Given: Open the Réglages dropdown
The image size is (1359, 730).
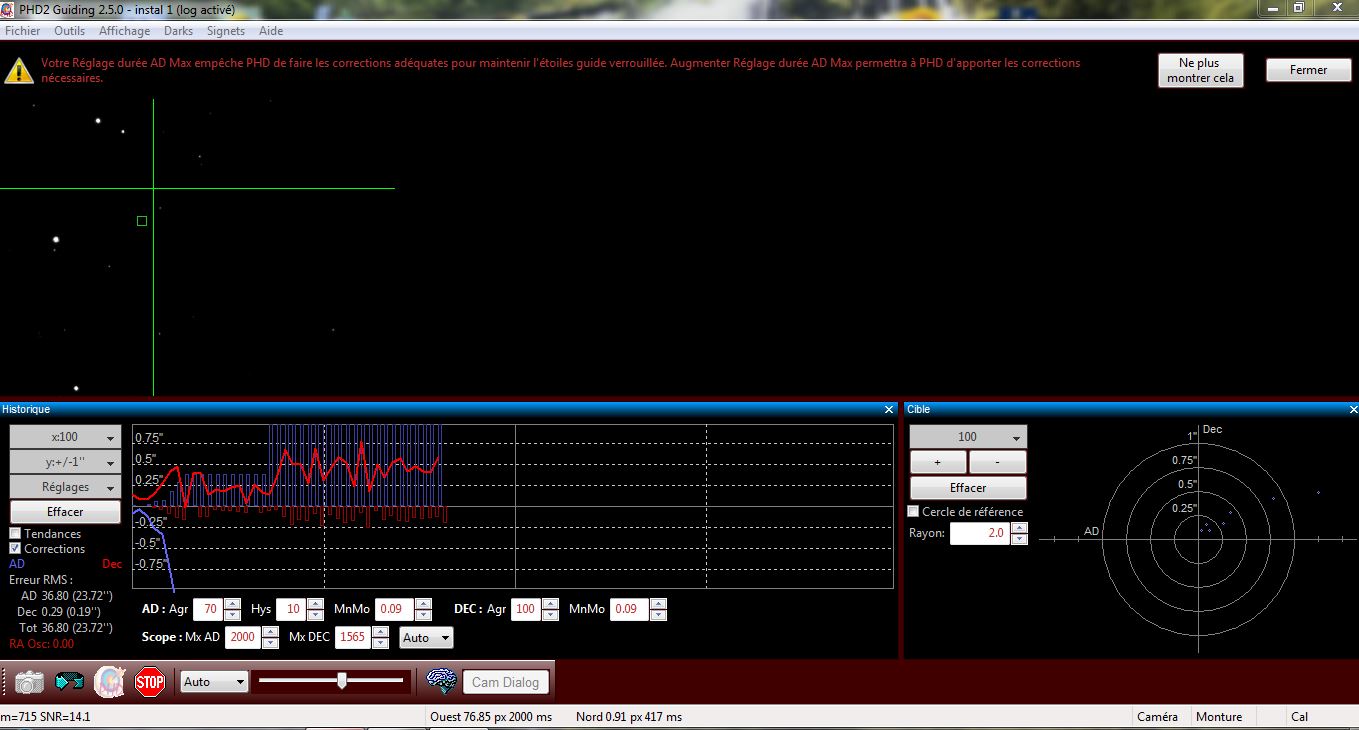Looking at the screenshot, I should click(65, 487).
